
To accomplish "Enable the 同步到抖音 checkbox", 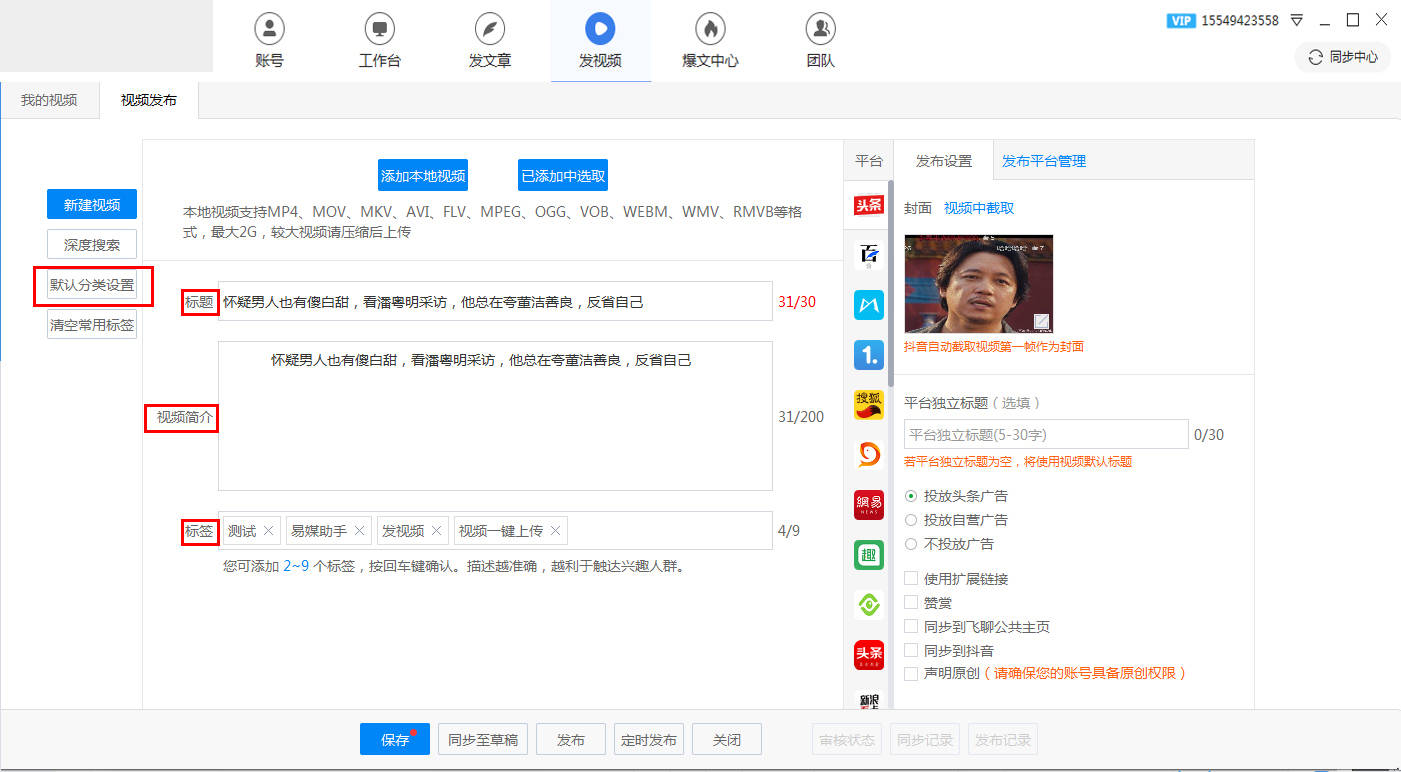I will 911,649.
